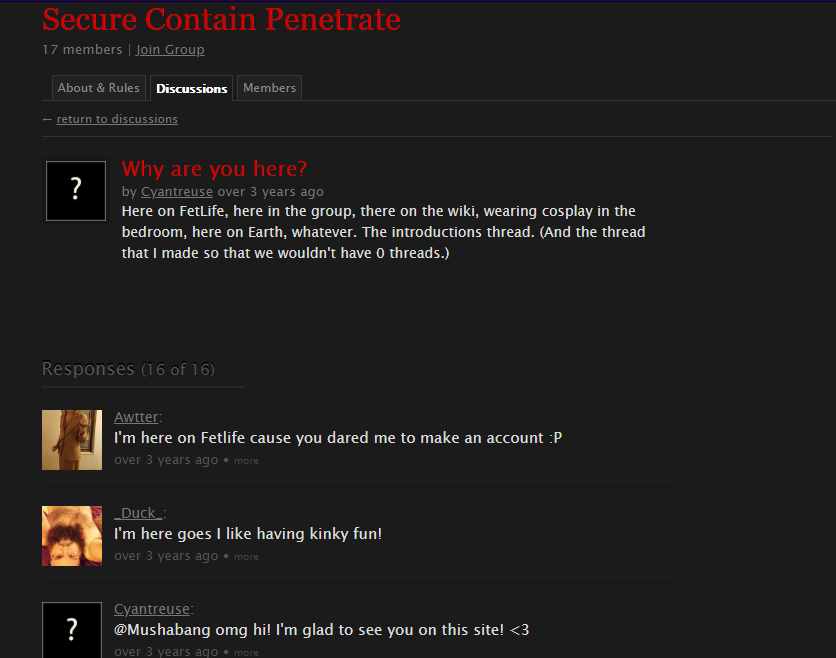Click the question-mark avatar beside the original post

pos(76,191)
